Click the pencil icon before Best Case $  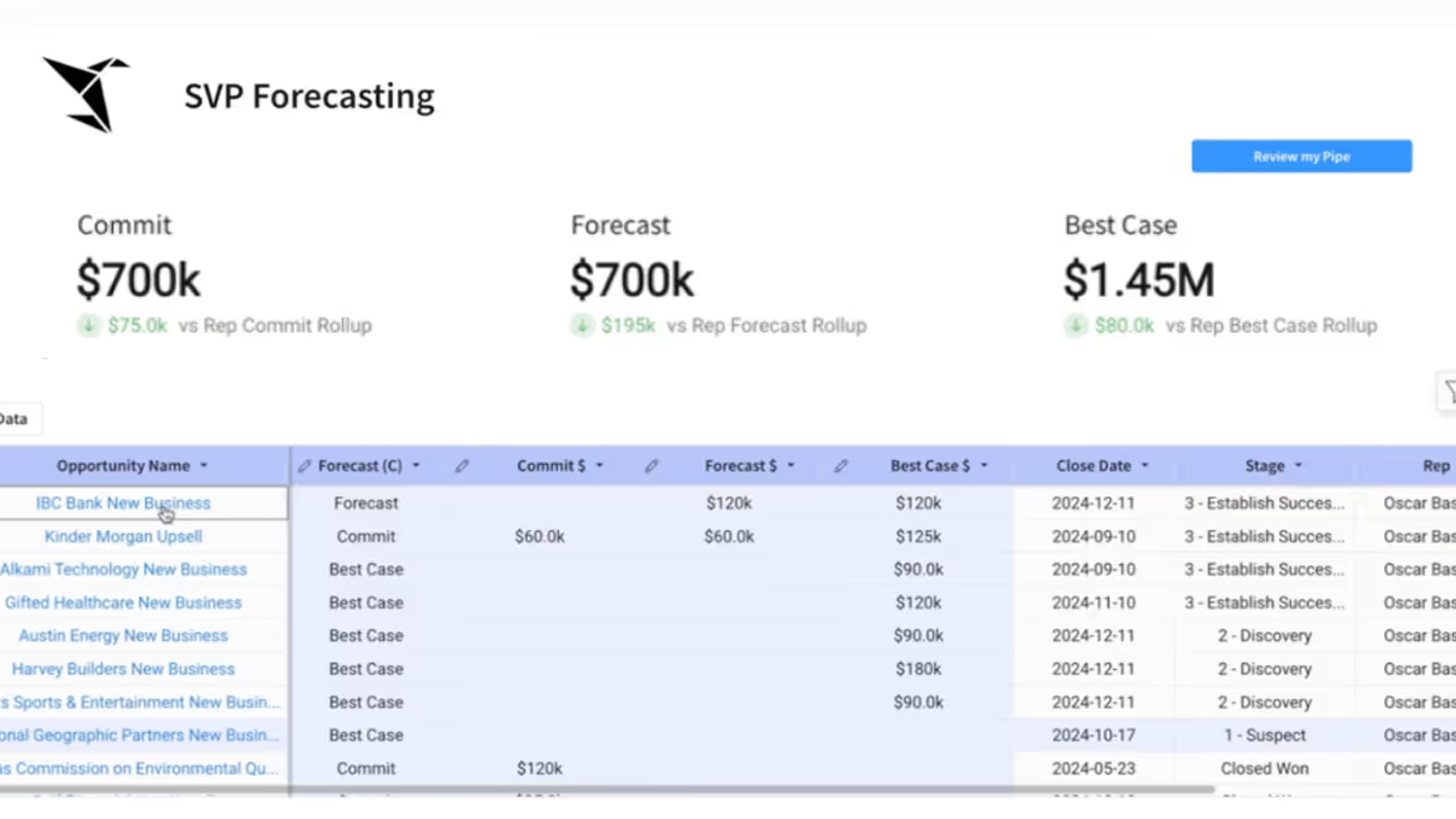(841, 466)
